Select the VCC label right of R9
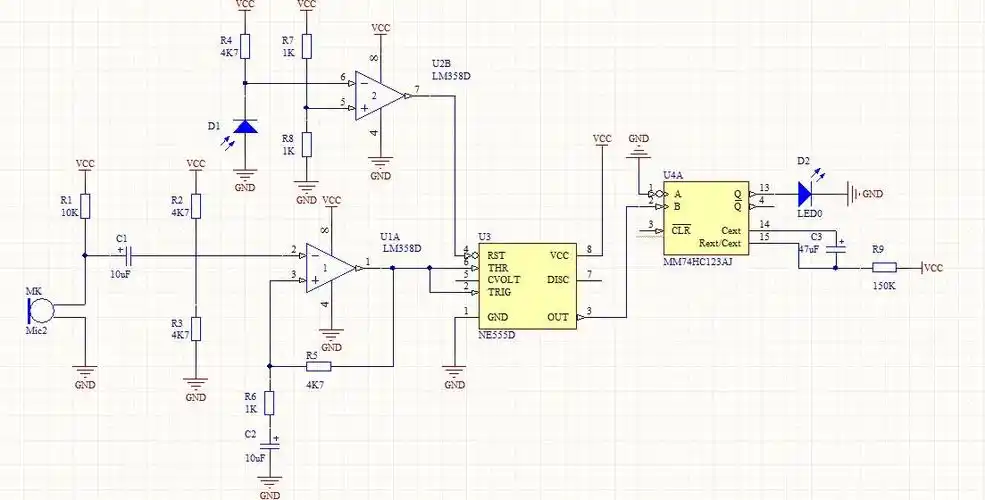 [934, 268]
